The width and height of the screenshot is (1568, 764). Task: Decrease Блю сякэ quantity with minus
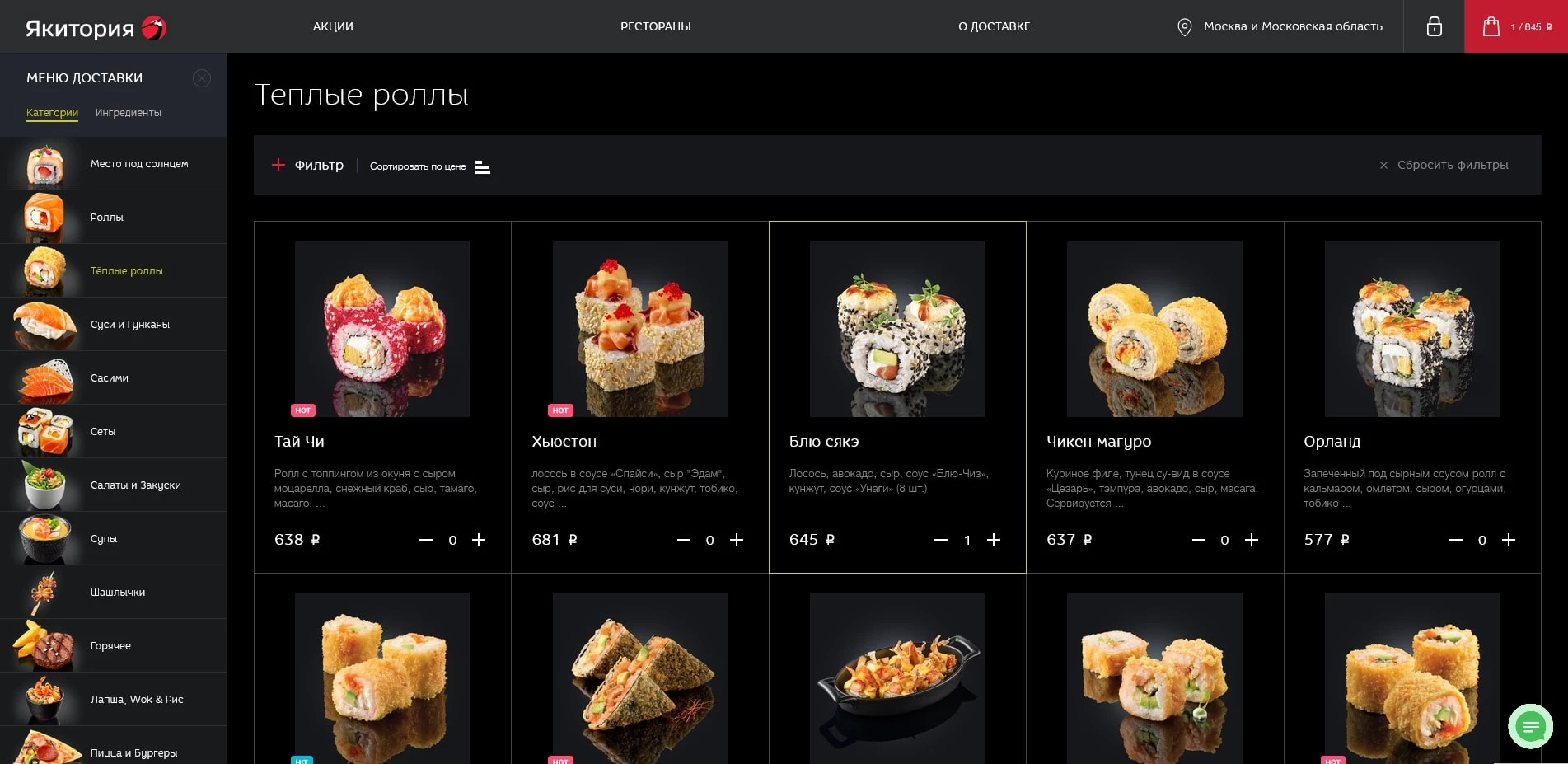941,540
